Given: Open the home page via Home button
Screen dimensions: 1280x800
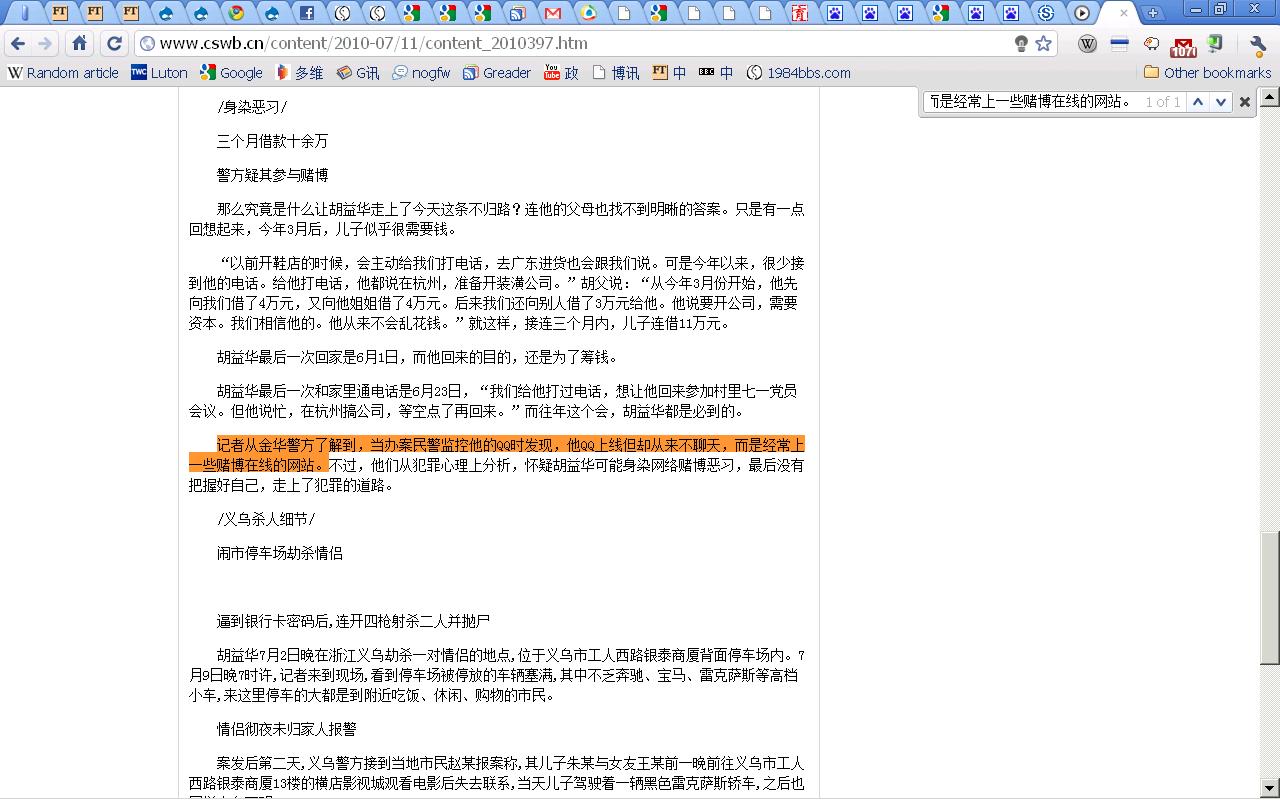Looking at the screenshot, I should tap(80, 44).
